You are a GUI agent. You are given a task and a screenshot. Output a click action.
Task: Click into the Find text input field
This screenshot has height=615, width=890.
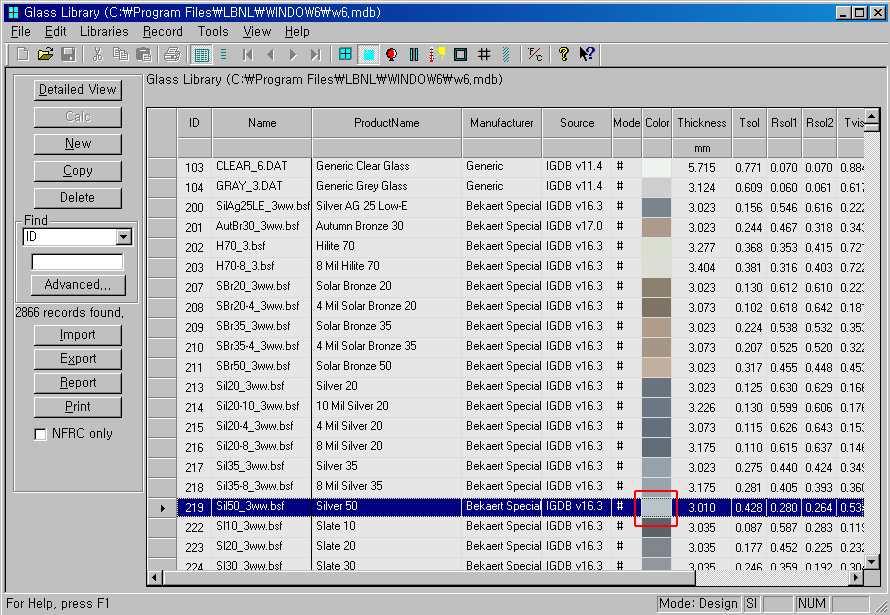[77, 262]
